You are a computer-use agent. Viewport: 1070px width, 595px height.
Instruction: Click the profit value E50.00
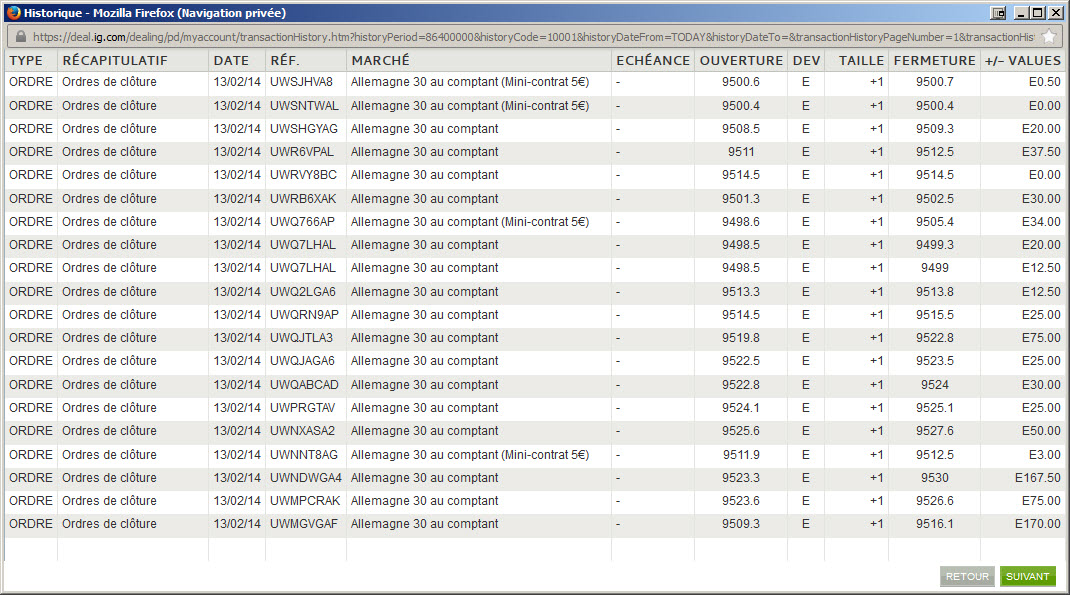[x=1041, y=431]
